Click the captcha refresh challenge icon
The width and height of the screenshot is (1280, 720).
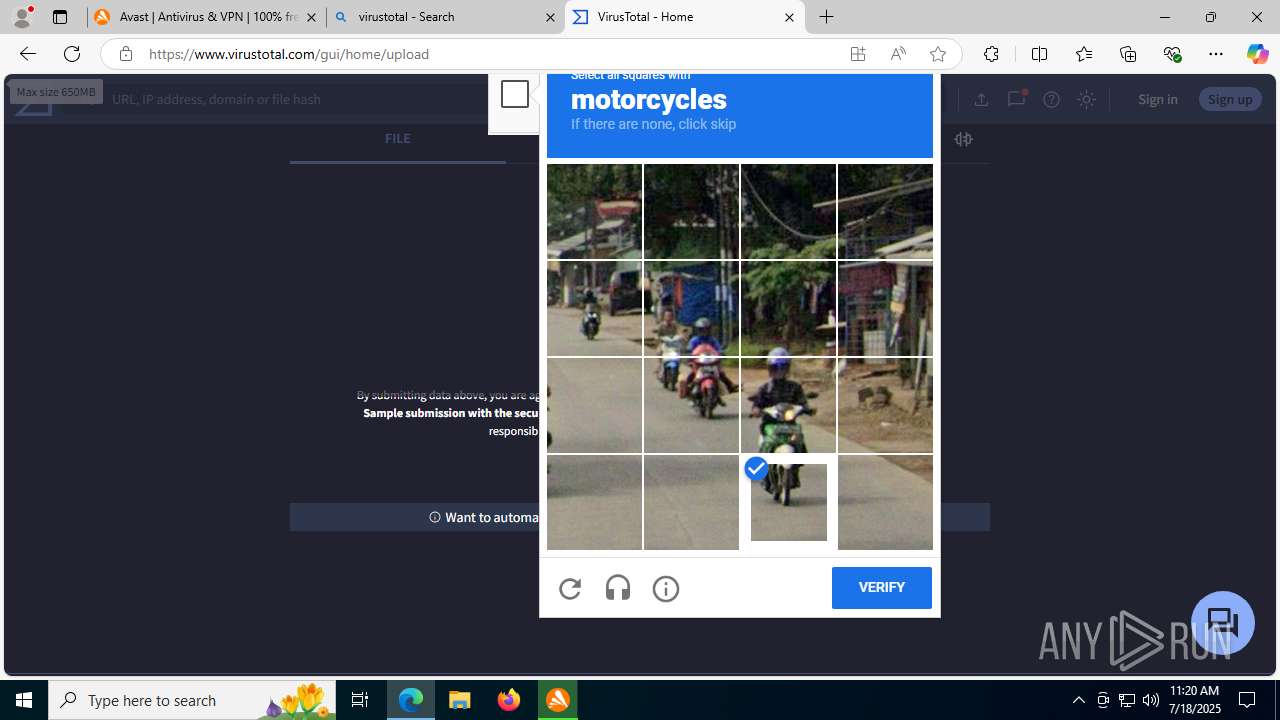(x=570, y=589)
